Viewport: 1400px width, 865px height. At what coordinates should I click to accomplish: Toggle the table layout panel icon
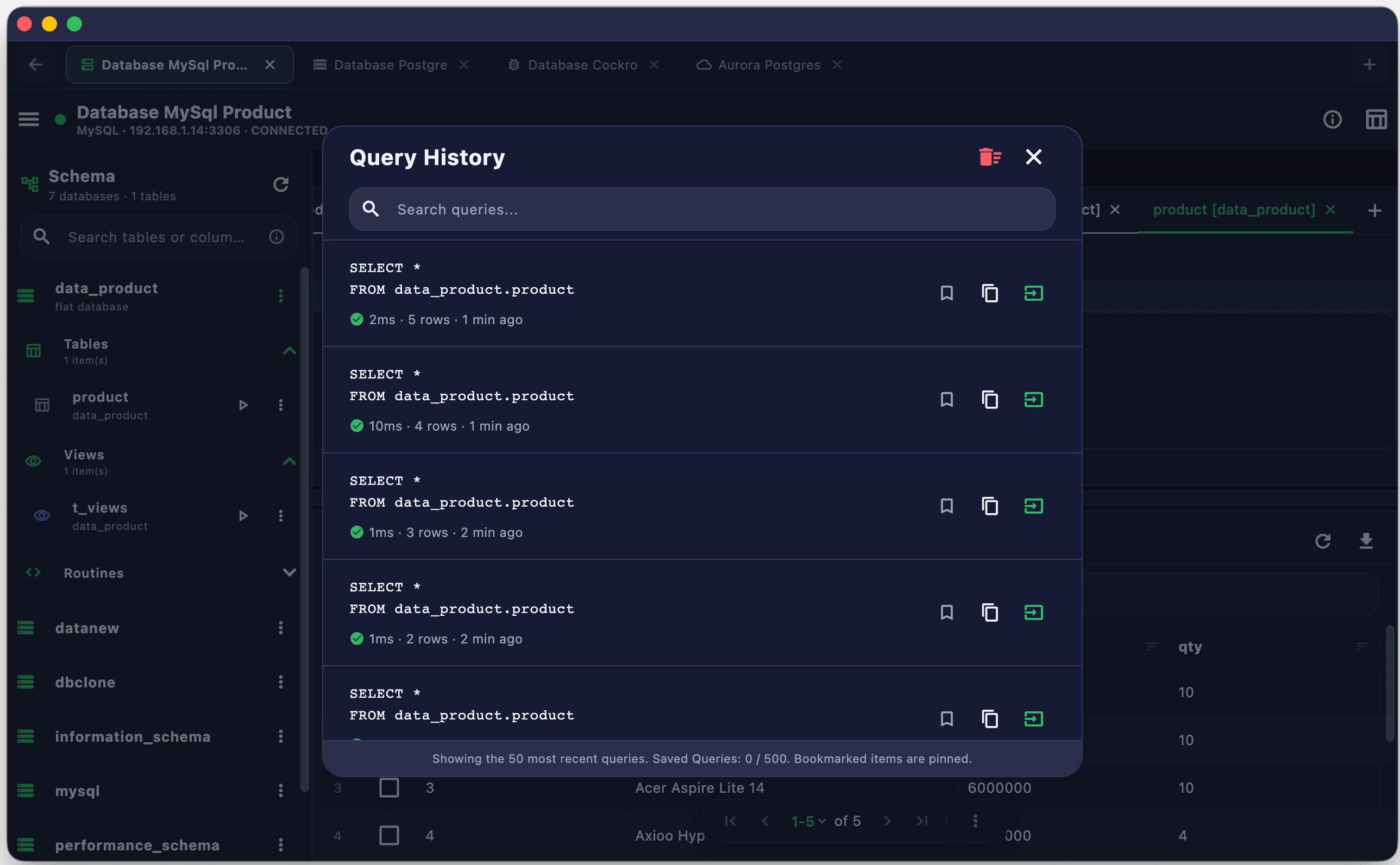(1376, 119)
